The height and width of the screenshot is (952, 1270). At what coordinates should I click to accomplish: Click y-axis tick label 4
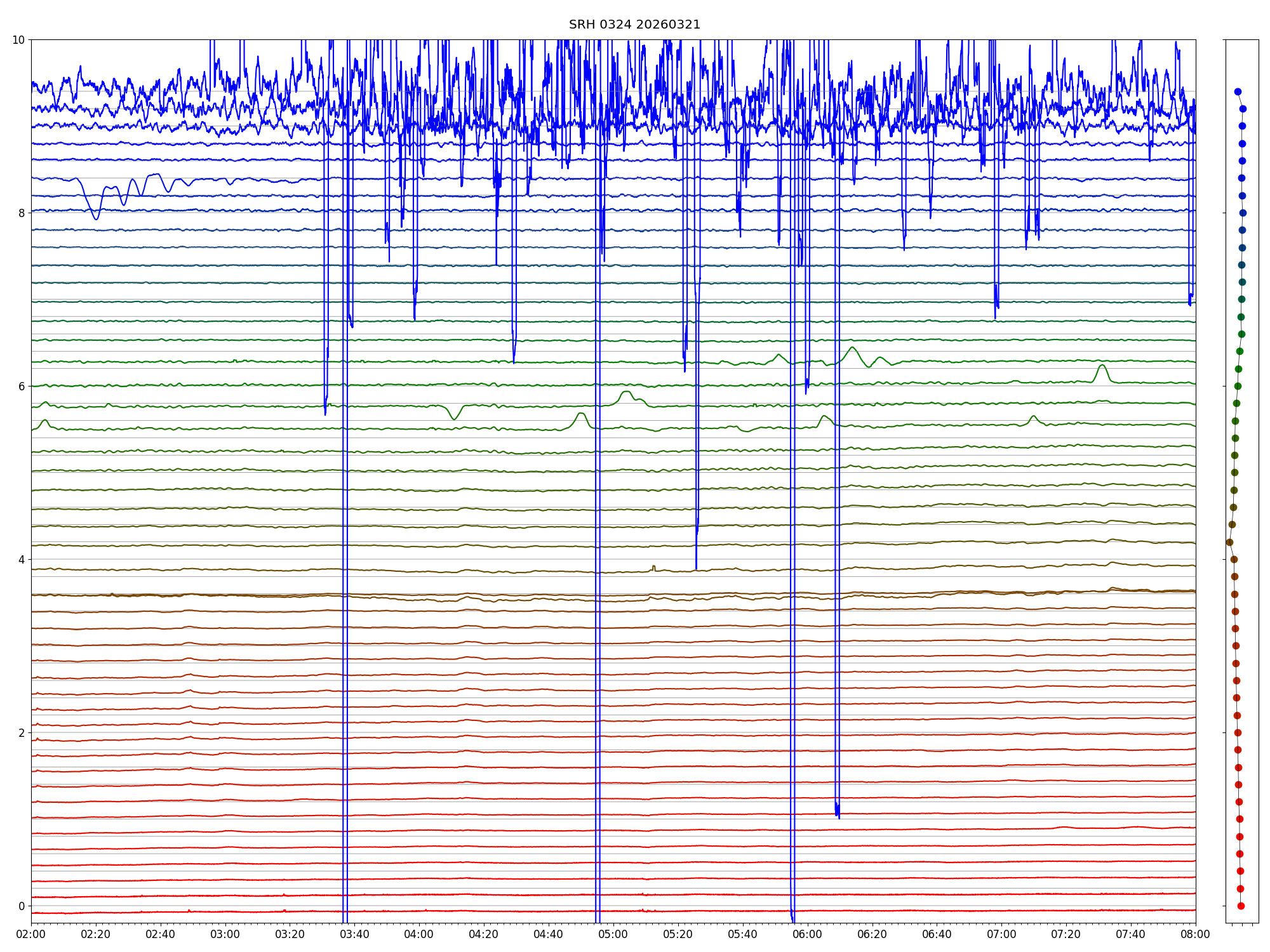pyautogui.click(x=22, y=560)
